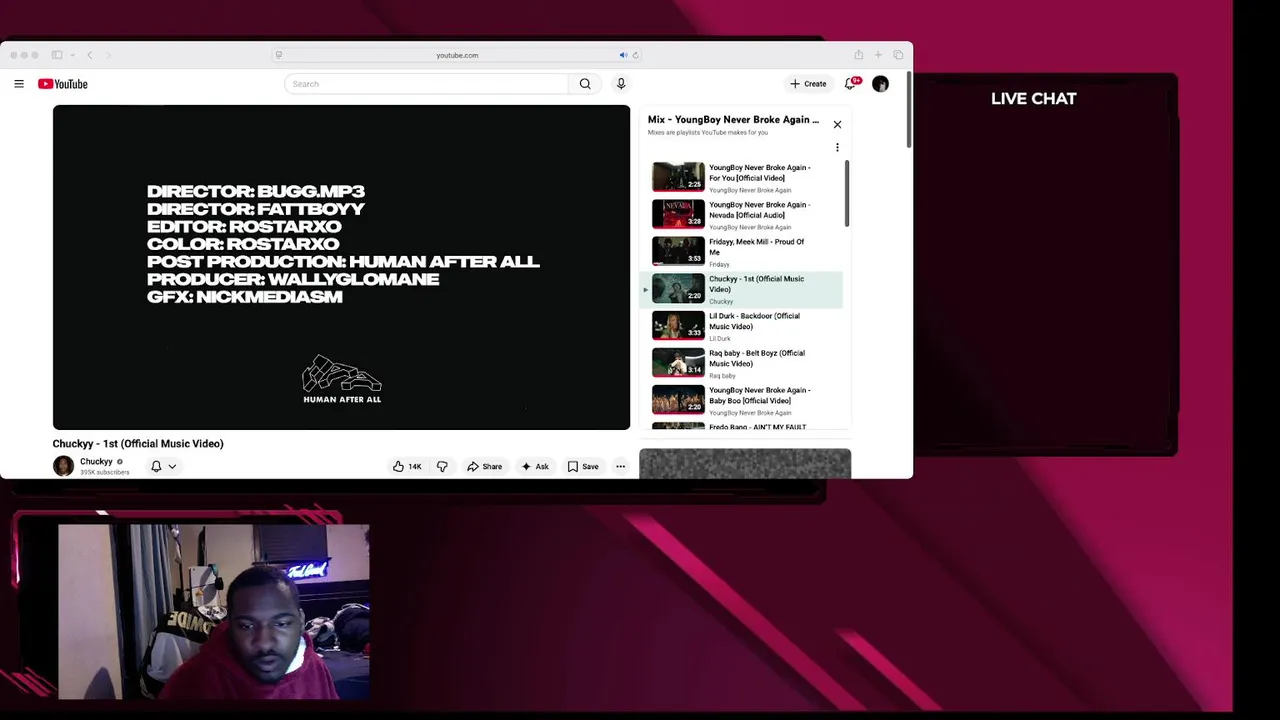Click the playlist panel scrollbar

click(846, 194)
